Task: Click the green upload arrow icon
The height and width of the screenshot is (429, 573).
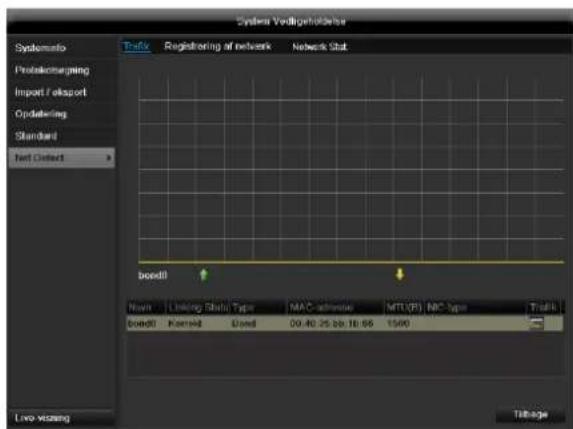Action: [204, 275]
